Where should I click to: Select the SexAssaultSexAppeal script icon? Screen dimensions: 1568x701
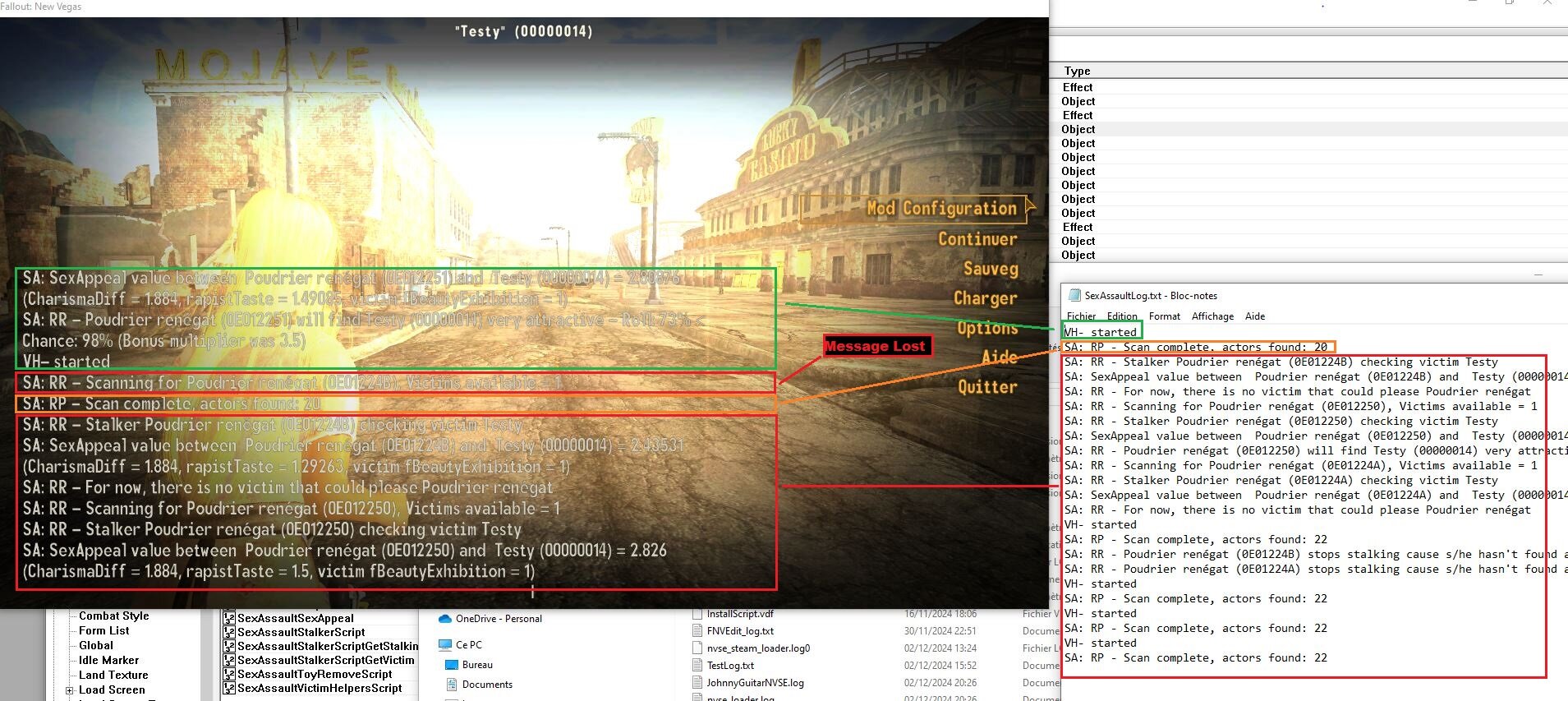tap(229, 618)
